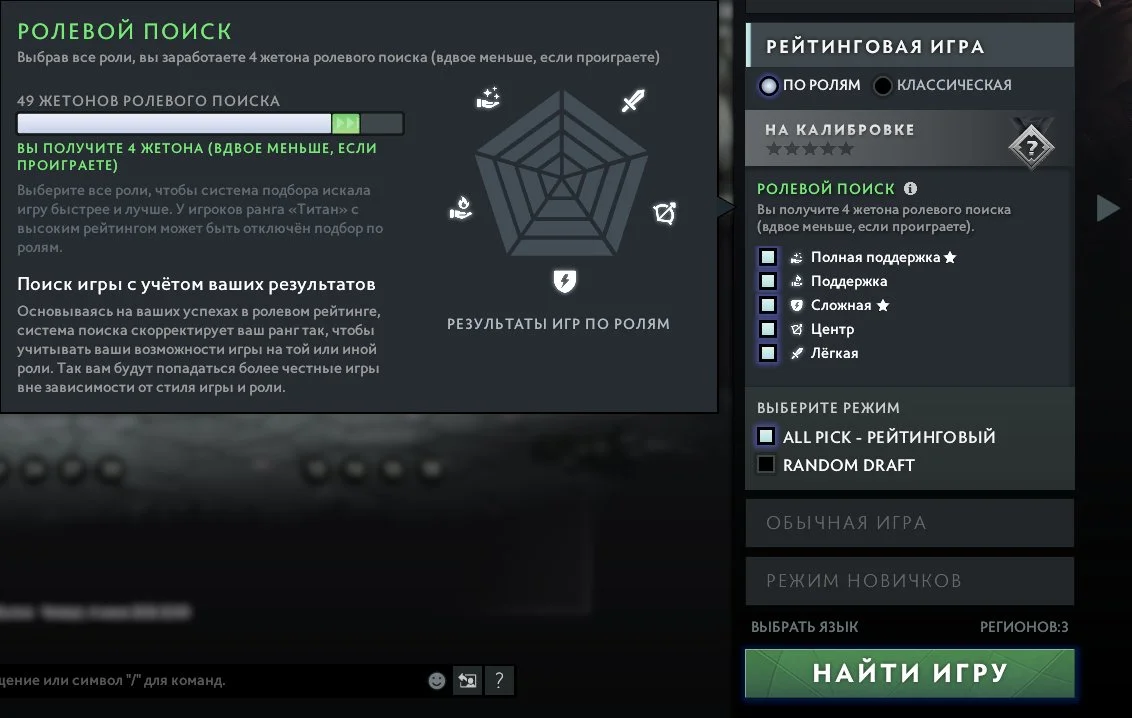1132x718 pixels.
Task: Start search with Найти игру button
Action: tap(910, 673)
